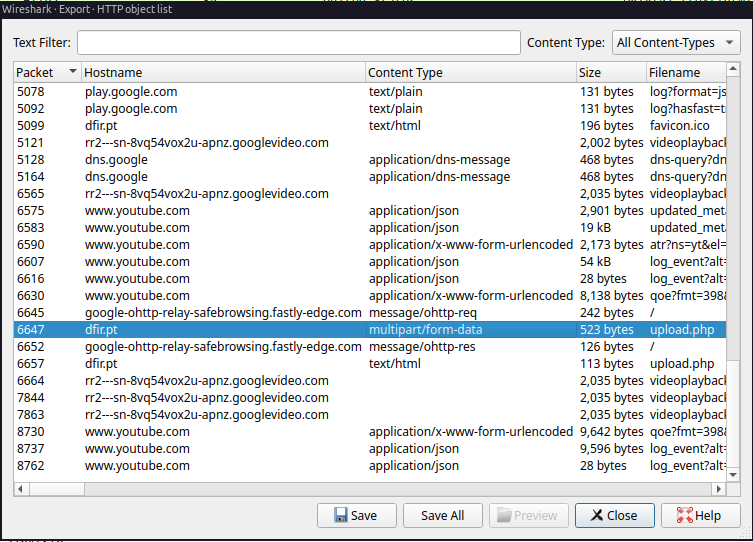This screenshot has height=542, width=753.
Task: Select packet 6583 19 kB row
Action: 370,228
